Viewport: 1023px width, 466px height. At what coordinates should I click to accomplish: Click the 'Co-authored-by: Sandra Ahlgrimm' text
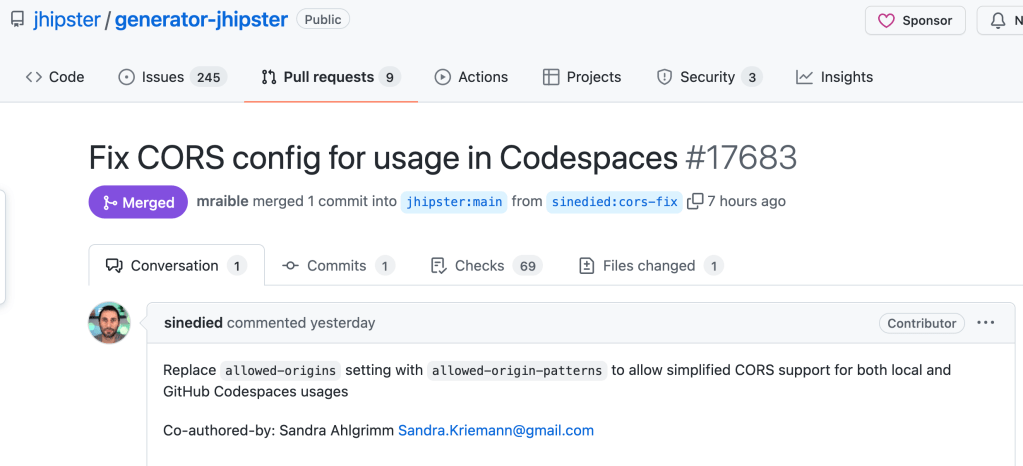279,431
